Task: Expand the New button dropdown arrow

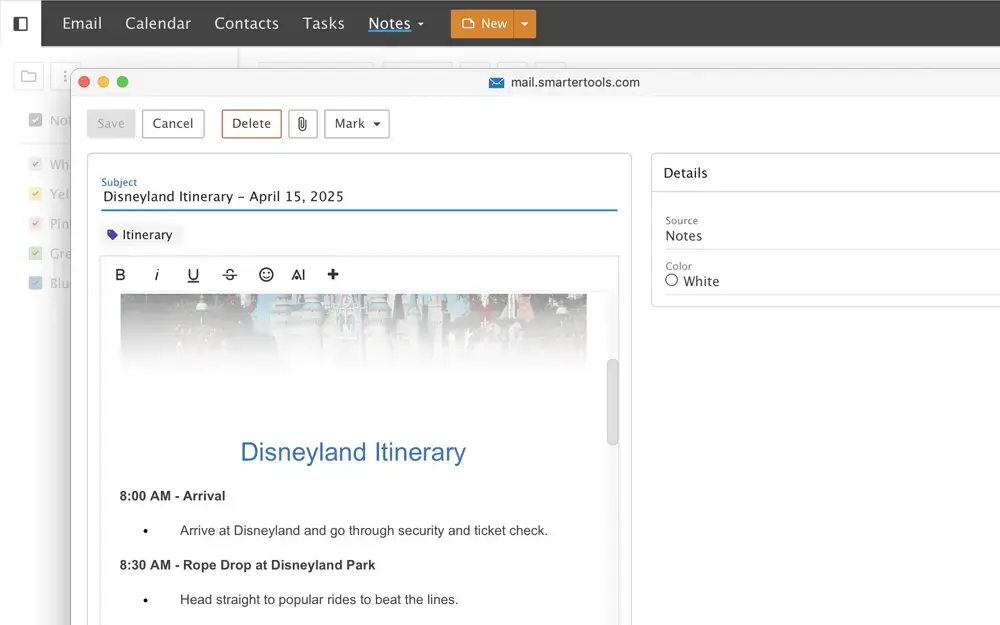Action: pyautogui.click(x=526, y=24)
